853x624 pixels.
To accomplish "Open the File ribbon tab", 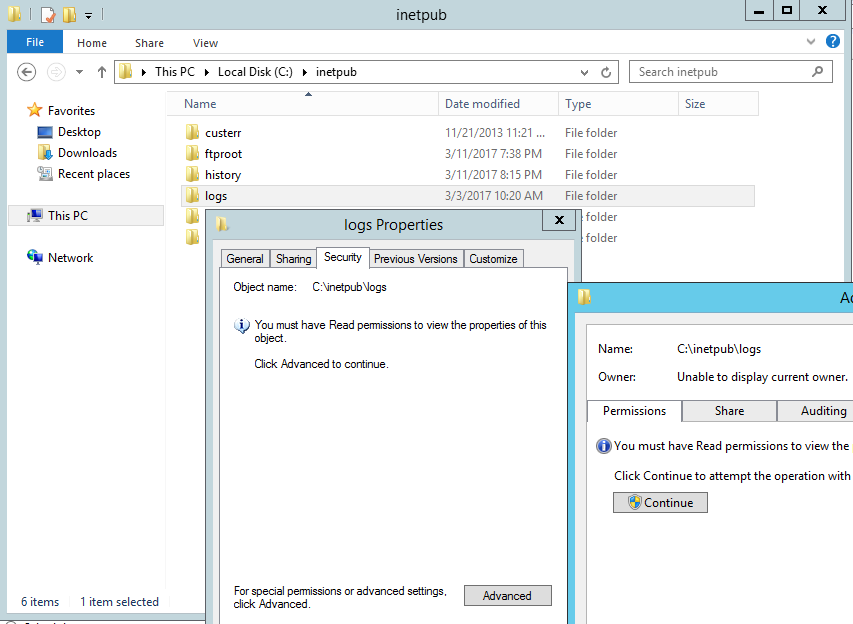I will click(x=35, y=42).
